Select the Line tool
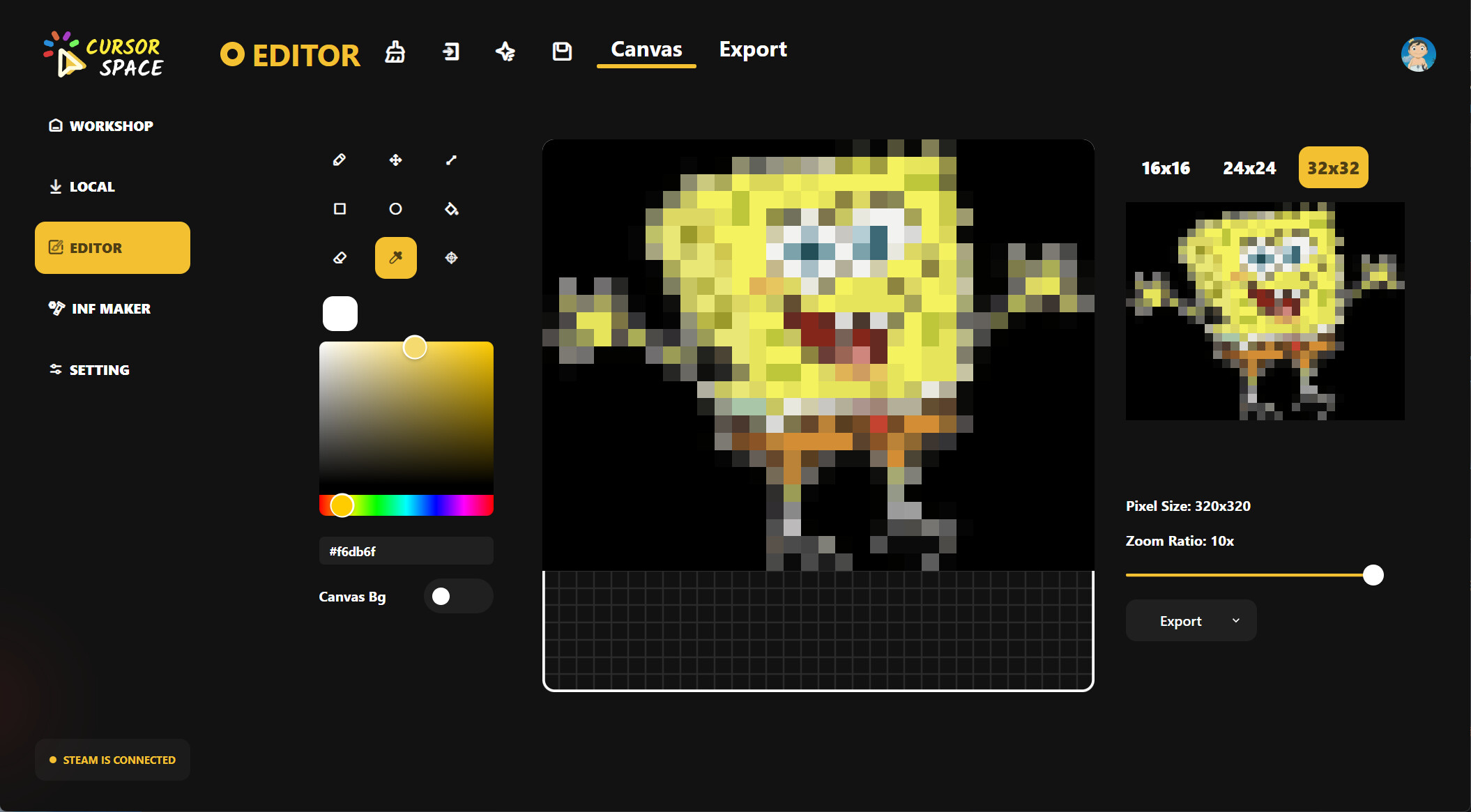 (x=451, y=160)
